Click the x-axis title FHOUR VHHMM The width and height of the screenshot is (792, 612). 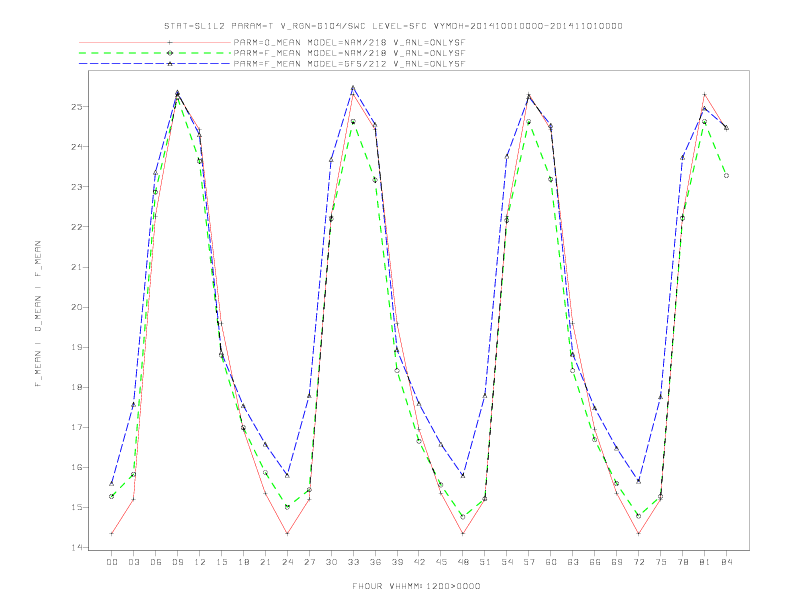(x=416, y=586)
